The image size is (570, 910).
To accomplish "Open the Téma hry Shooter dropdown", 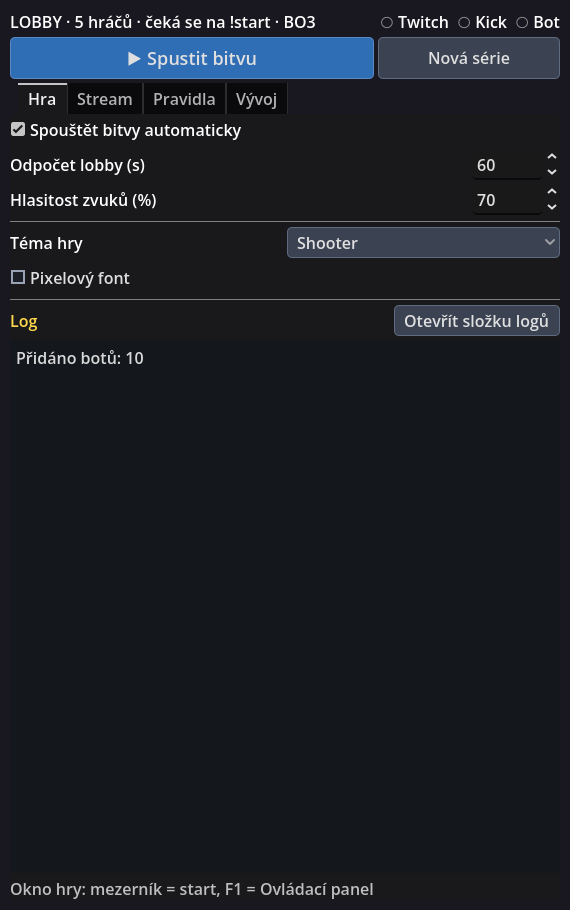I will (x=423, y=243).
